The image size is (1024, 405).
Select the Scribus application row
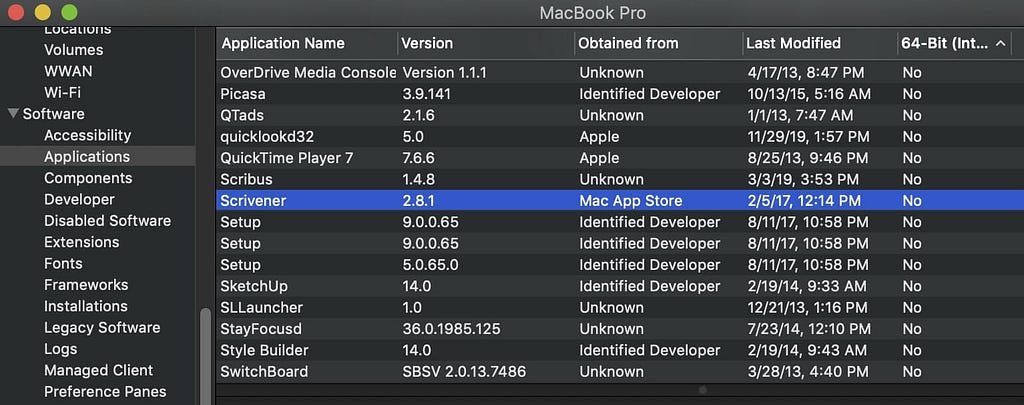click(x=620, y=180)
